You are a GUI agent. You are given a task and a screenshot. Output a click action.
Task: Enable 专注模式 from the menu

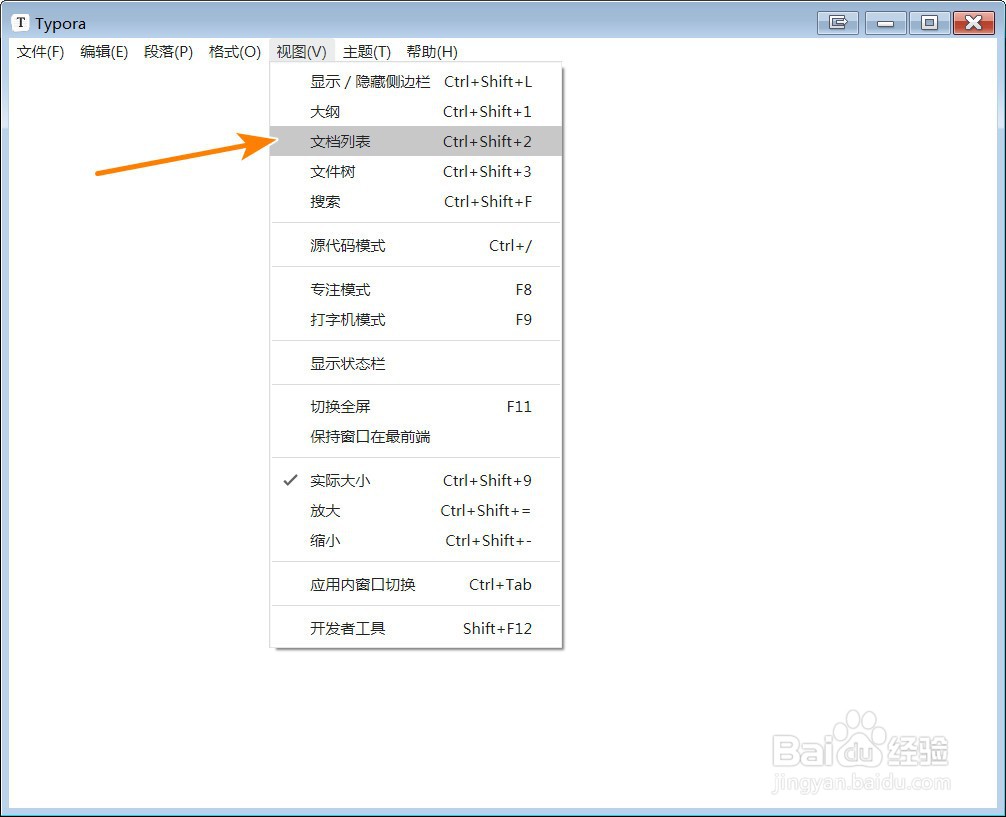point(416,289)
